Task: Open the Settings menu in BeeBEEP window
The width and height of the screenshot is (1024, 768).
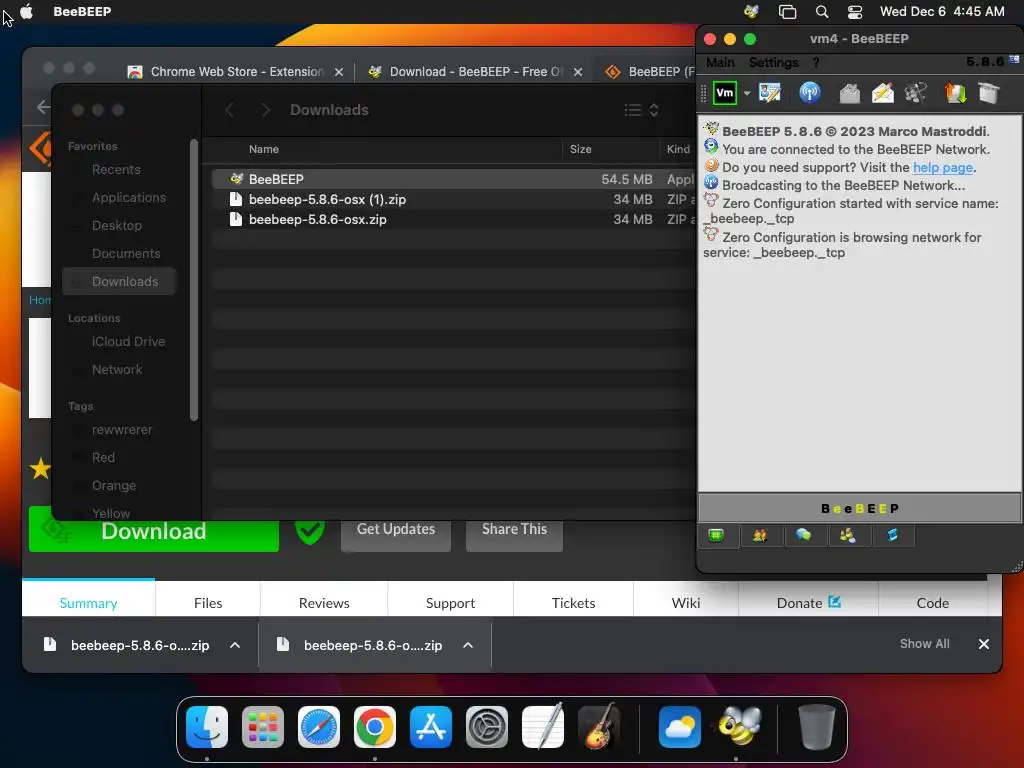Action: pos(773,62)
